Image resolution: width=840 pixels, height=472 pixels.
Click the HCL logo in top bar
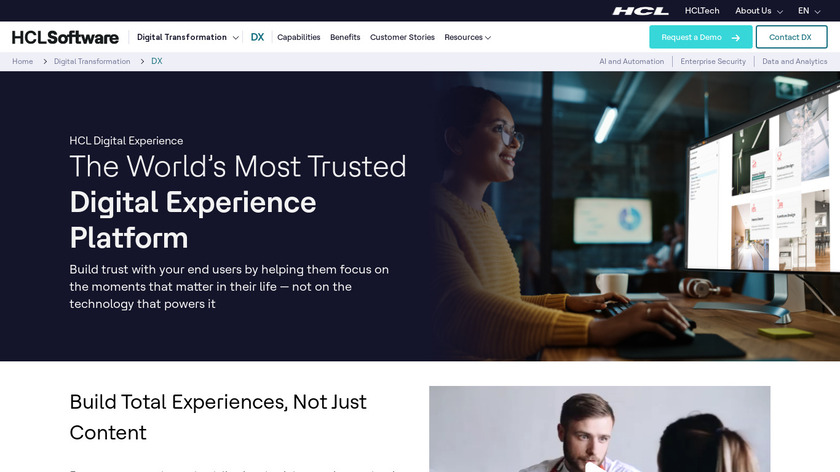640,11
